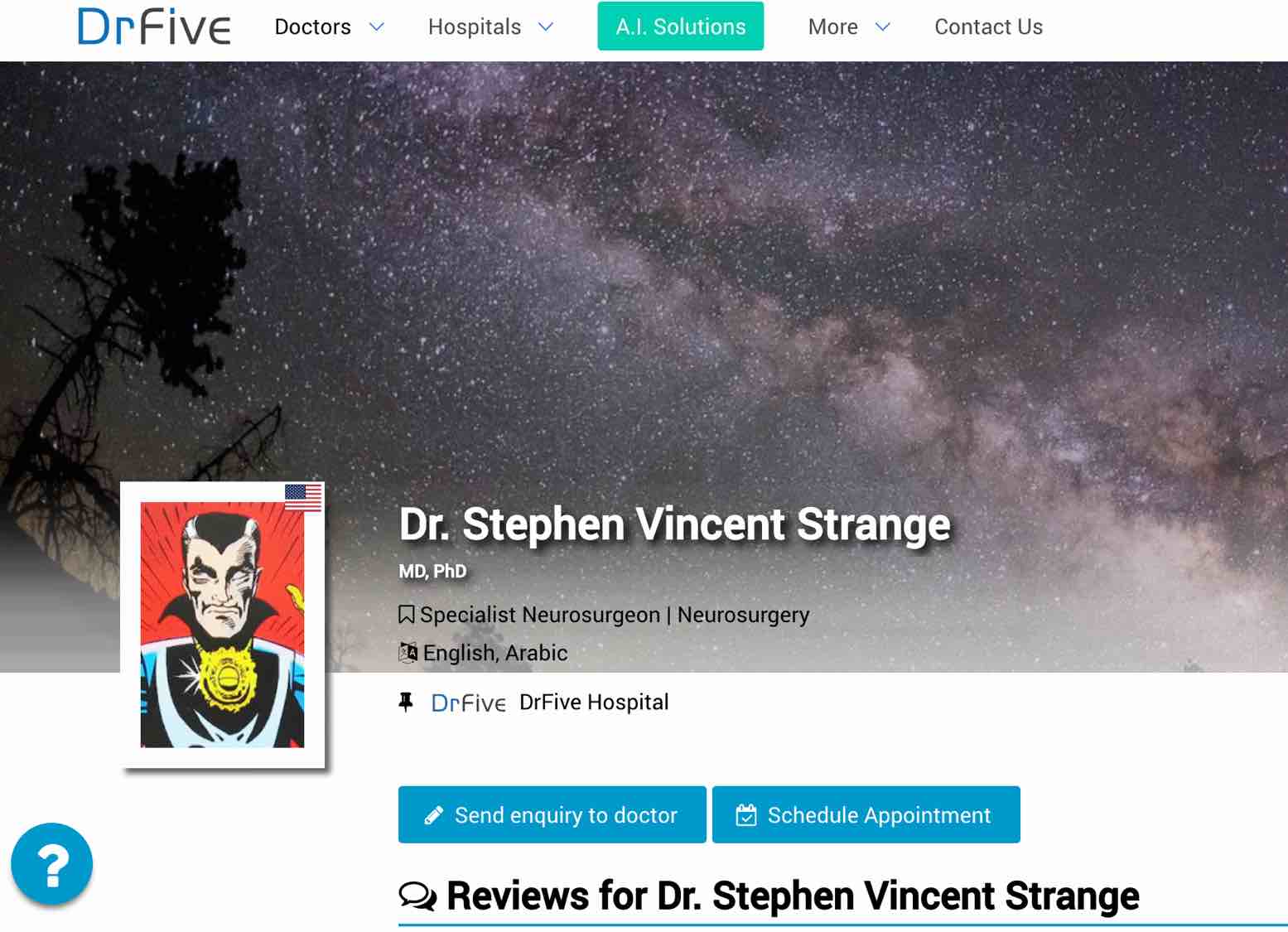Expand the Hospitals dropdown chevron

click(546, 27)
